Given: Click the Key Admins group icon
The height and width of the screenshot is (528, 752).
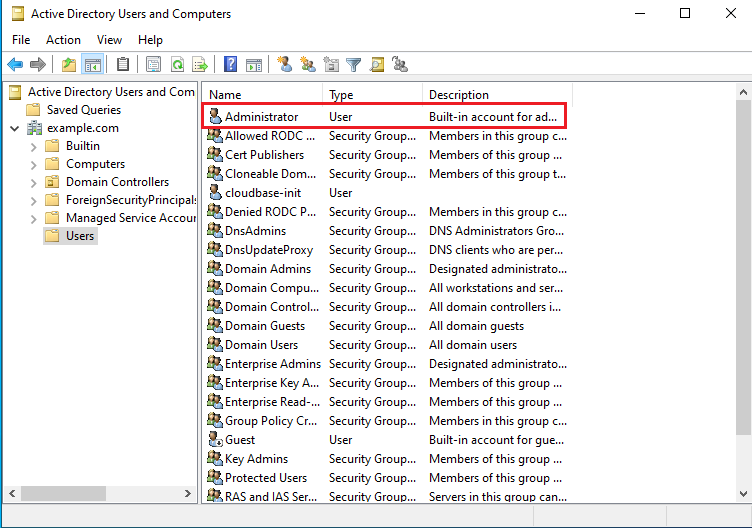Looking at the screenshot, I should [215, 458].
